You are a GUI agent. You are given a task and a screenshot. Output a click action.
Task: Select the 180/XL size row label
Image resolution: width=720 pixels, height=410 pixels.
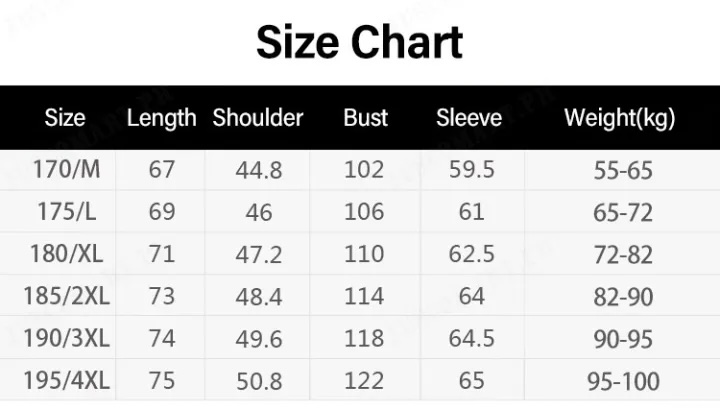tap(67, 253)
